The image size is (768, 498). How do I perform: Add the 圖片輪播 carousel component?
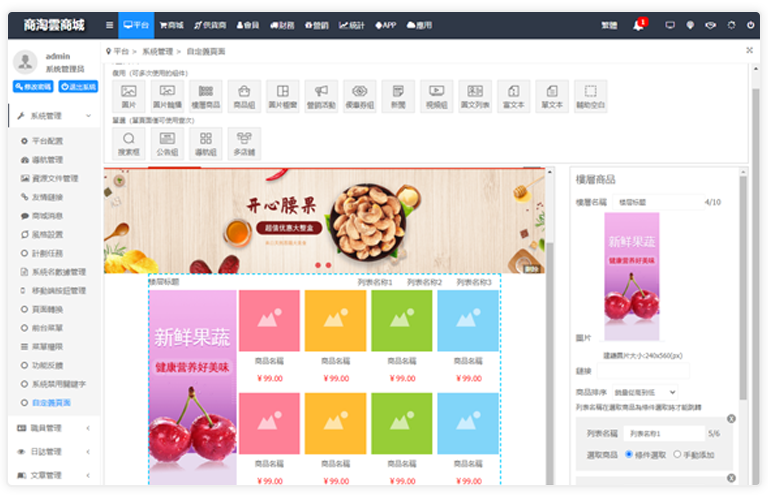[167, 96]
